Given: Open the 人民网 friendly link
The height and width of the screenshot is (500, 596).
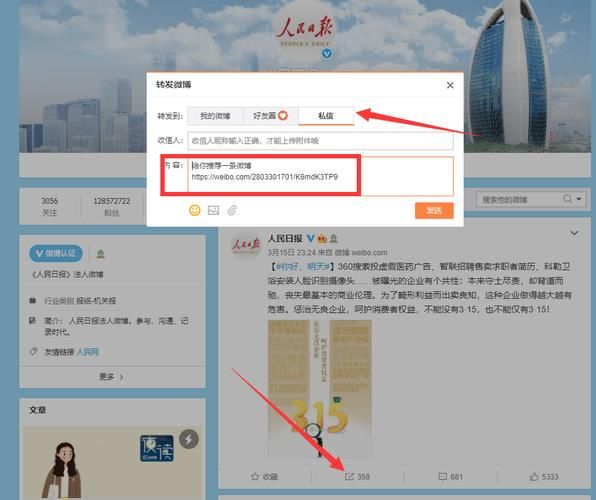Looking at the screenshot, I should click(87, 352).
